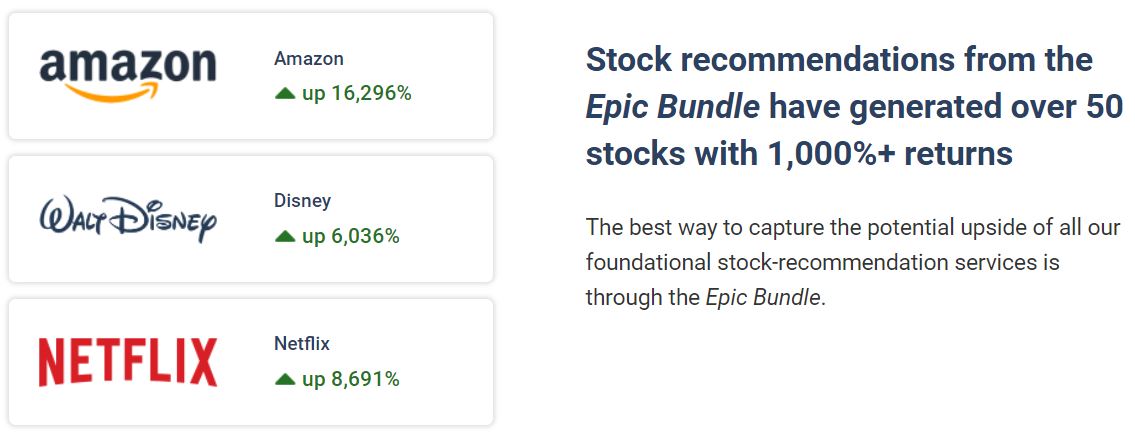This screenshot has width=1135, height=432.
Task: Click the green up arrow beside 8,691%
Action: point(285,380)
